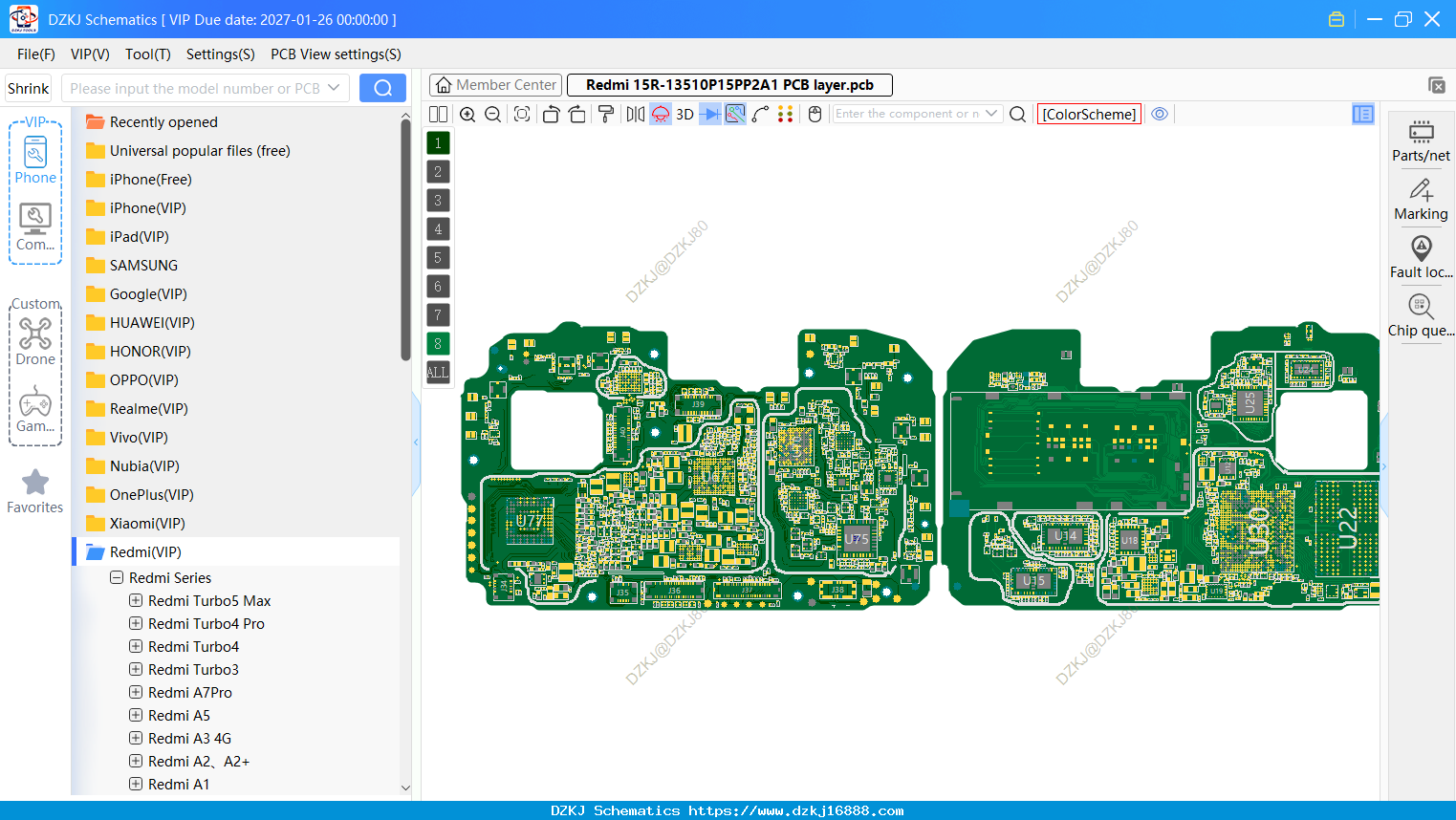Select the Computer category icon

[x=35, y=227]
